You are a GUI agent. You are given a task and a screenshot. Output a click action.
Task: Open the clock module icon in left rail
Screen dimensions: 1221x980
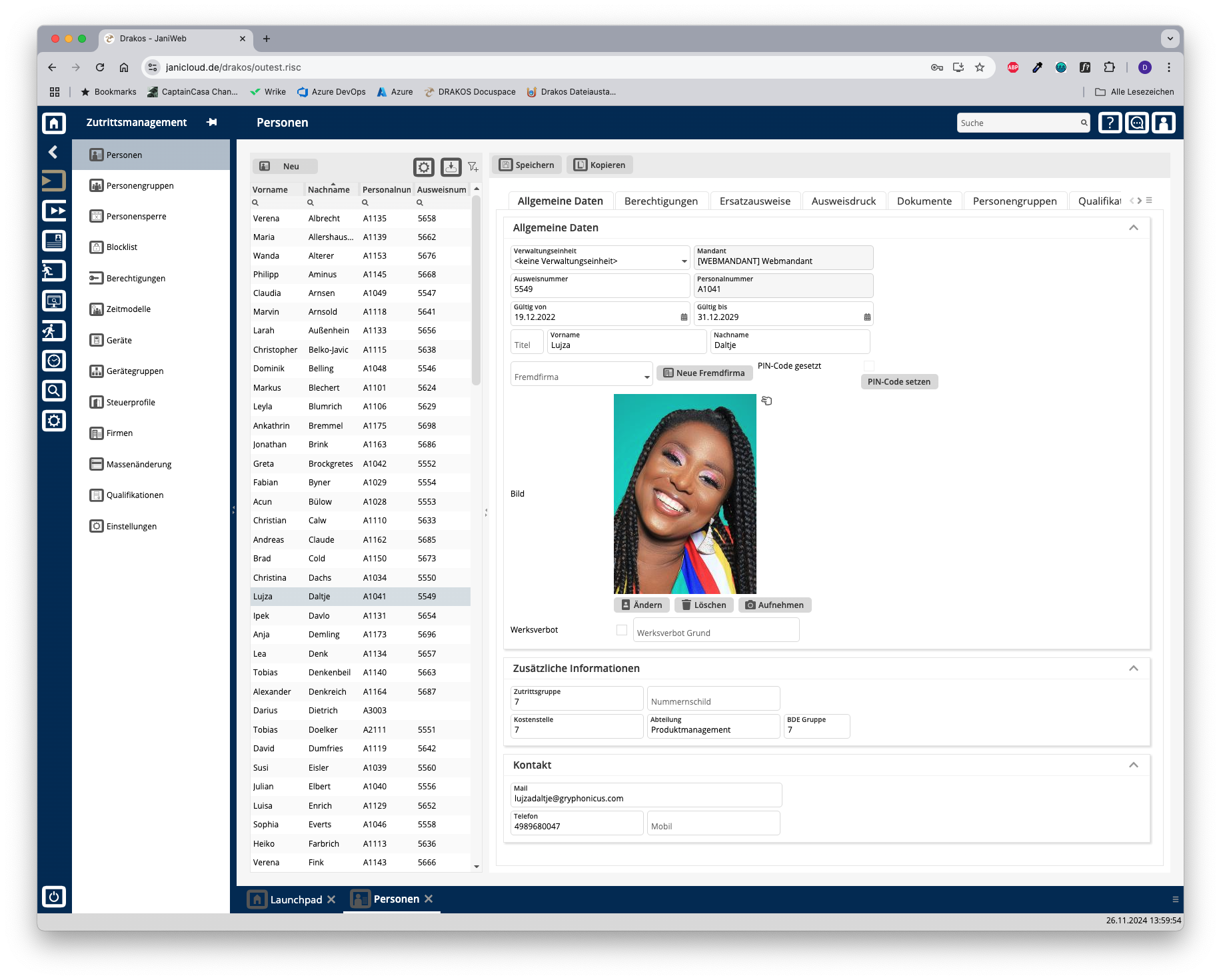tap(54, 361)
